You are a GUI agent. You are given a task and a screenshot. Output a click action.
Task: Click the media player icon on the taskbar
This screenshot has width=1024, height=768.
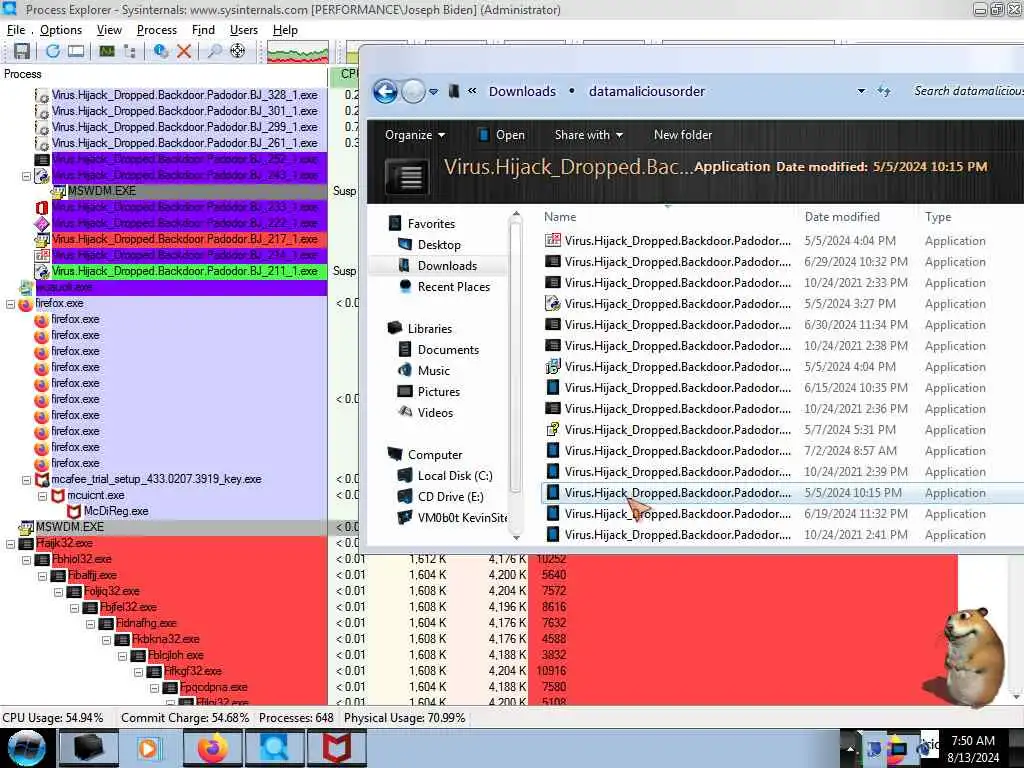148,748
